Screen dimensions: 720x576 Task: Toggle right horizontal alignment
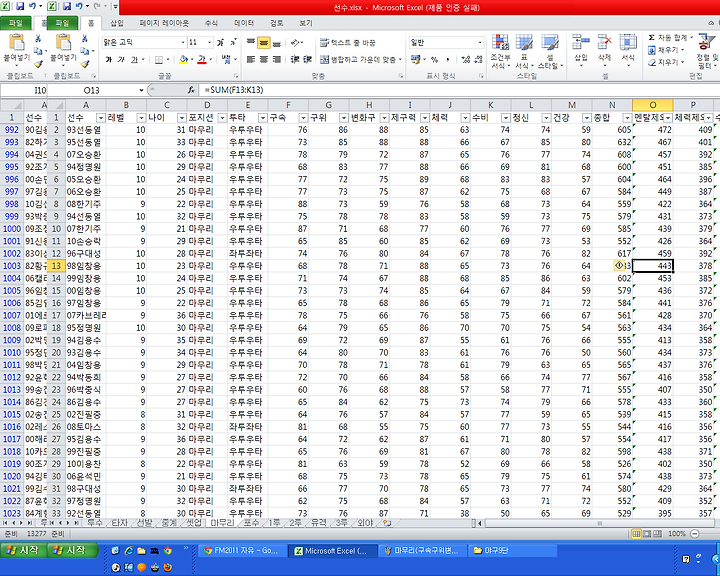[276, 59]
